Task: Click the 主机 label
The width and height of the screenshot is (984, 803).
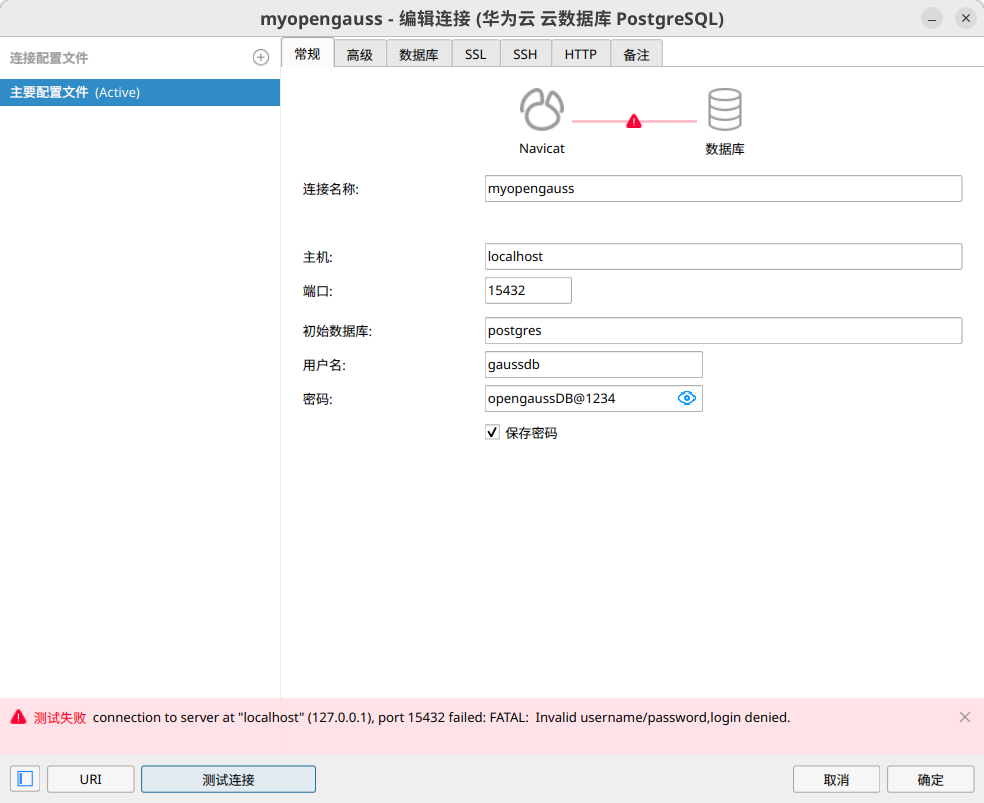Action: coord(318,257)
